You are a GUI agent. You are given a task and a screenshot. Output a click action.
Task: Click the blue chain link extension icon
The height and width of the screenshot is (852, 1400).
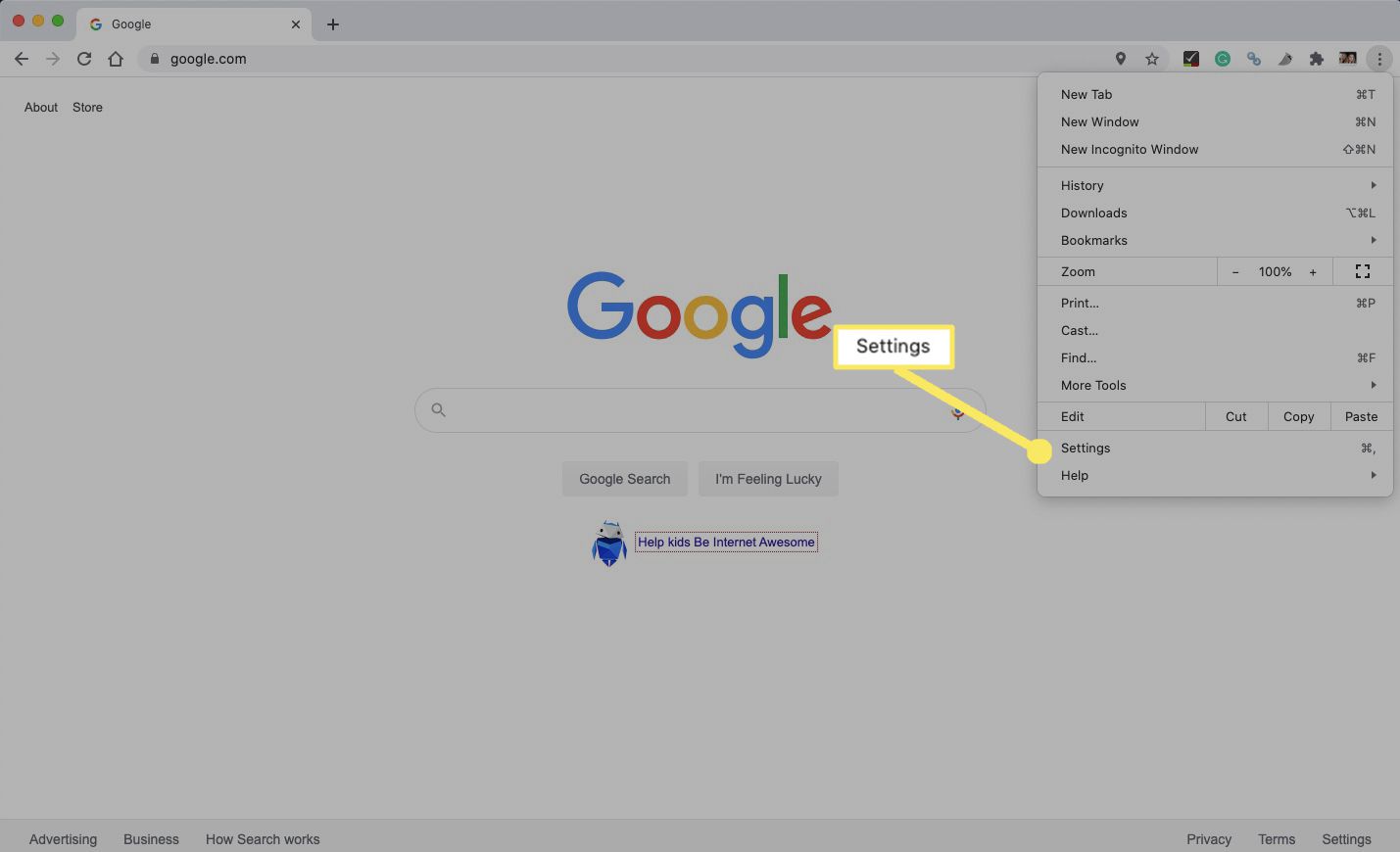pyautogui.click(x=1254, y=59)
